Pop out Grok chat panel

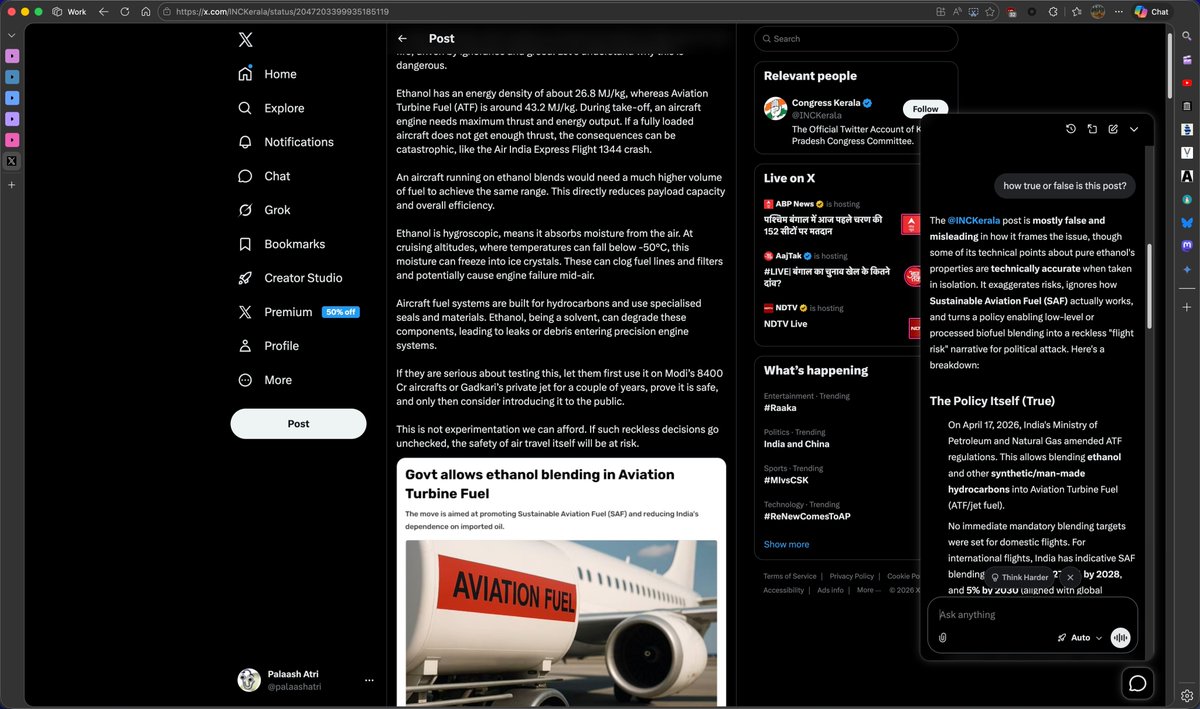[1092, 129]
